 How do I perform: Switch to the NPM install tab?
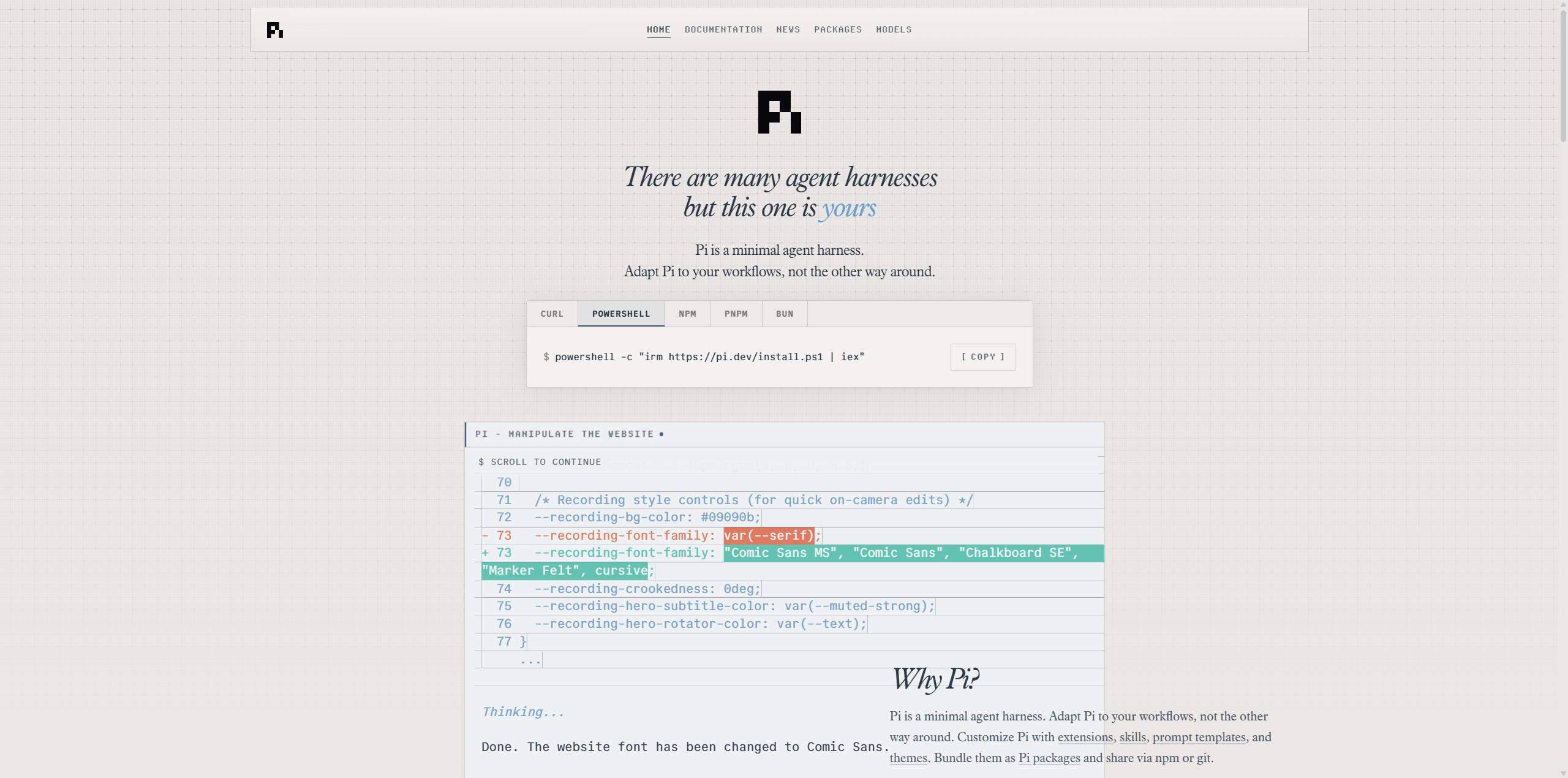pos(687,314)
